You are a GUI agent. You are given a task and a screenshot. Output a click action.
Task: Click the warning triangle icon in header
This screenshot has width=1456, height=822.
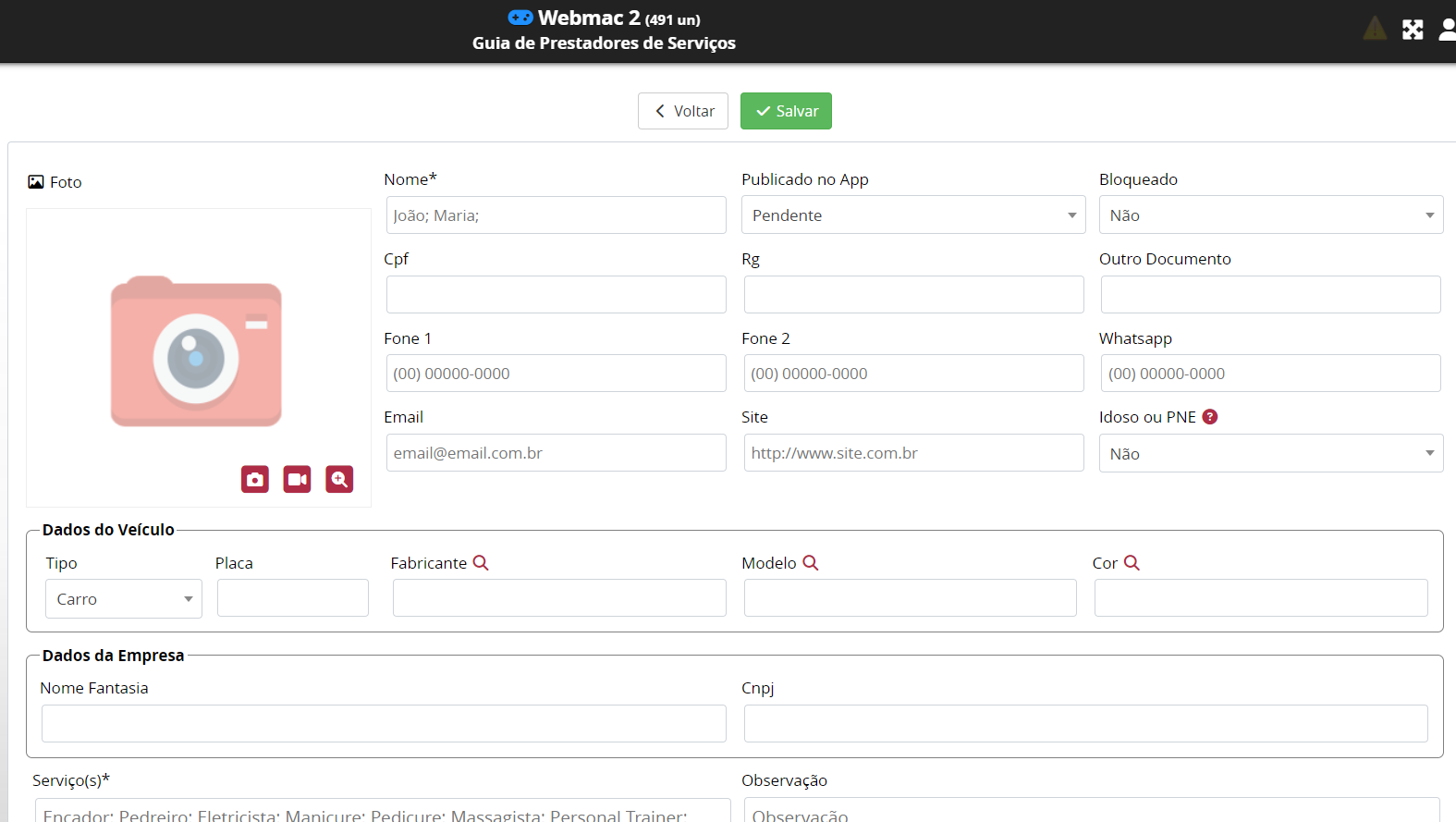1375,30
